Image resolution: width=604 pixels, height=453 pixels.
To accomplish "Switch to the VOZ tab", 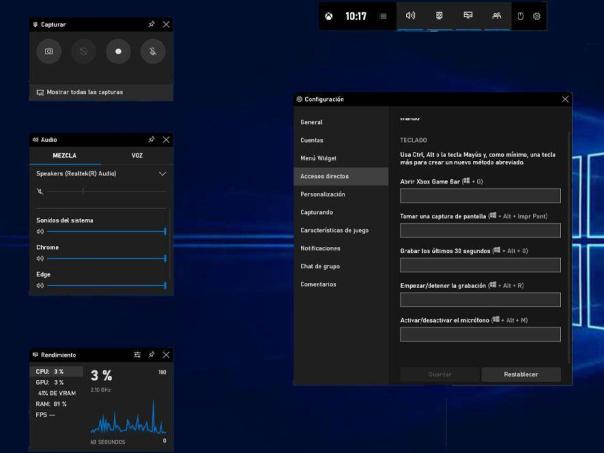I will pyautogui.click(x=136, y=155).
